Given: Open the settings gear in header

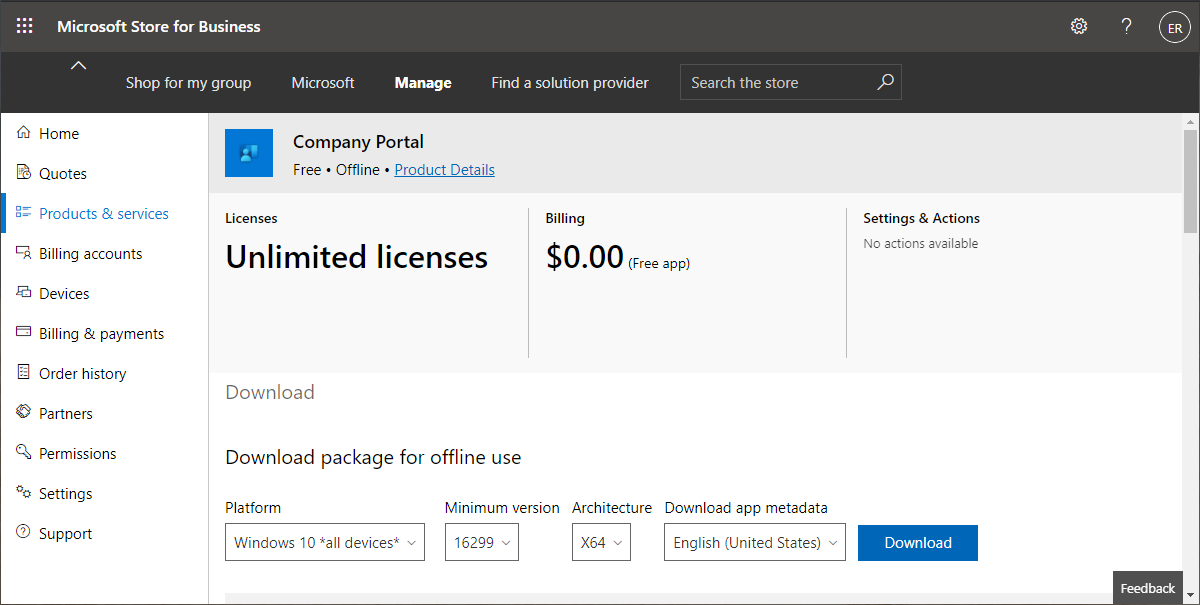Looking at the screenshot, I should 1079,26.
